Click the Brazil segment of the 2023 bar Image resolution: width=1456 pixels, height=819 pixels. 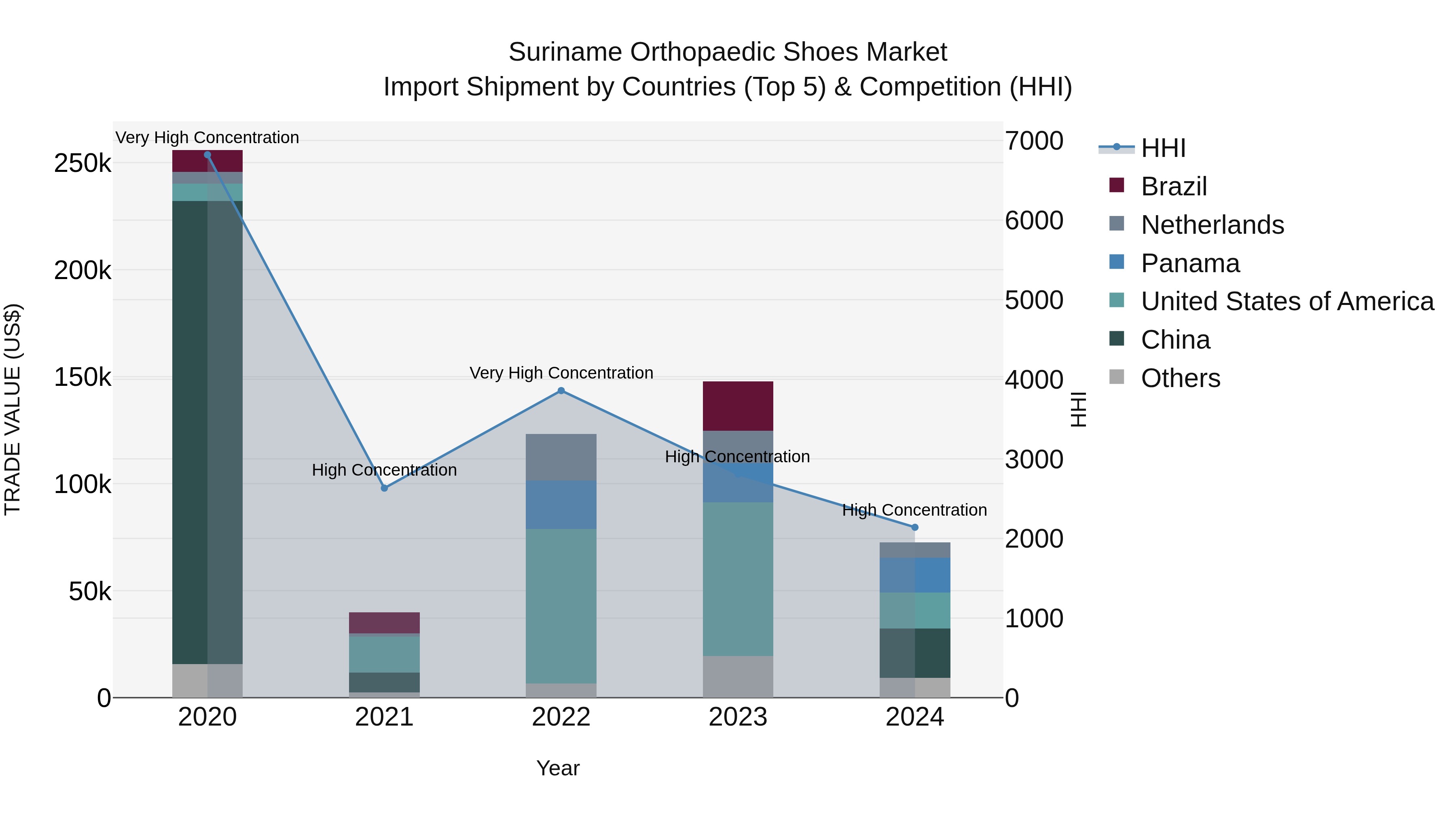click(738, 406)
